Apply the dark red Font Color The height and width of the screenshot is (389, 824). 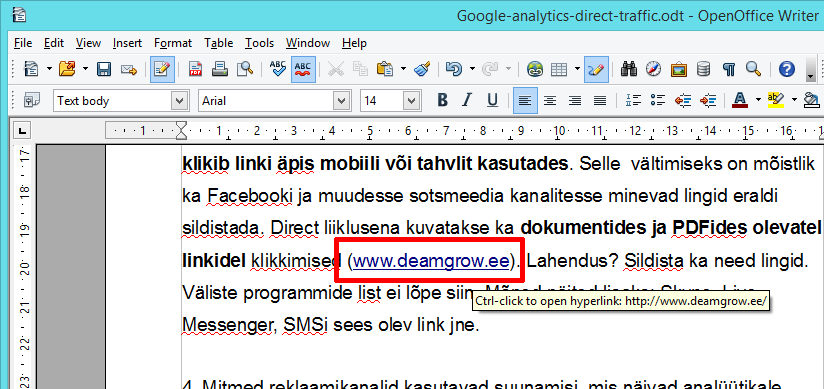(x=740, y=100)
